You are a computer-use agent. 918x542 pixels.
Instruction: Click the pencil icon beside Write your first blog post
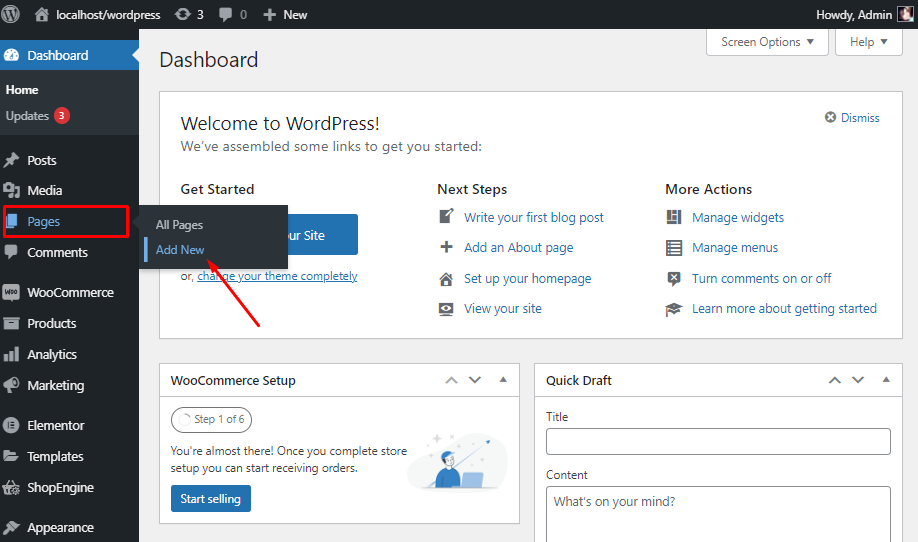click(x=446, y=217)
